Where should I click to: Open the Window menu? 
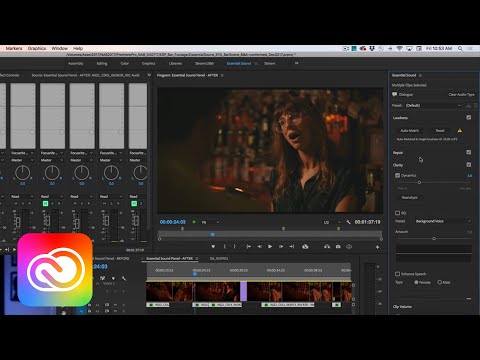(x=60, y=49)
